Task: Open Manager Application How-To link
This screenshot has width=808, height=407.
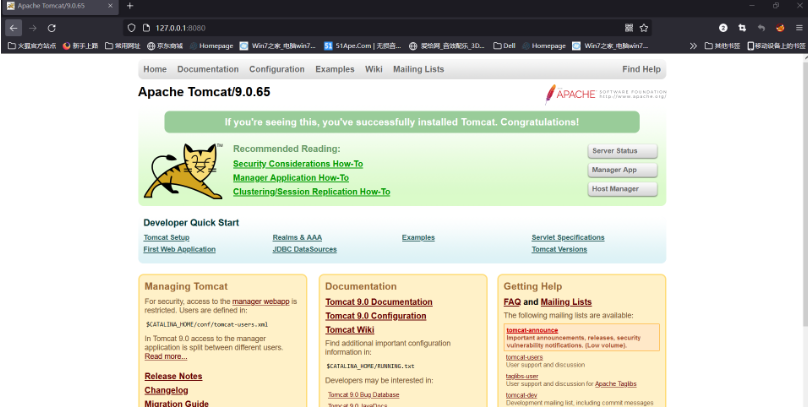Action: click(291, 178)
